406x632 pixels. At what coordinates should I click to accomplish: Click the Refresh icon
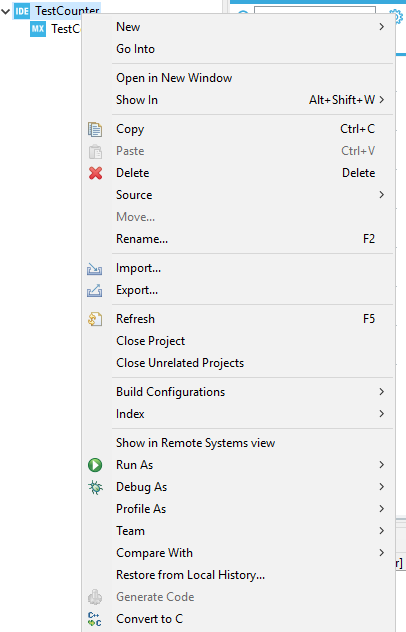coord(95,319)
